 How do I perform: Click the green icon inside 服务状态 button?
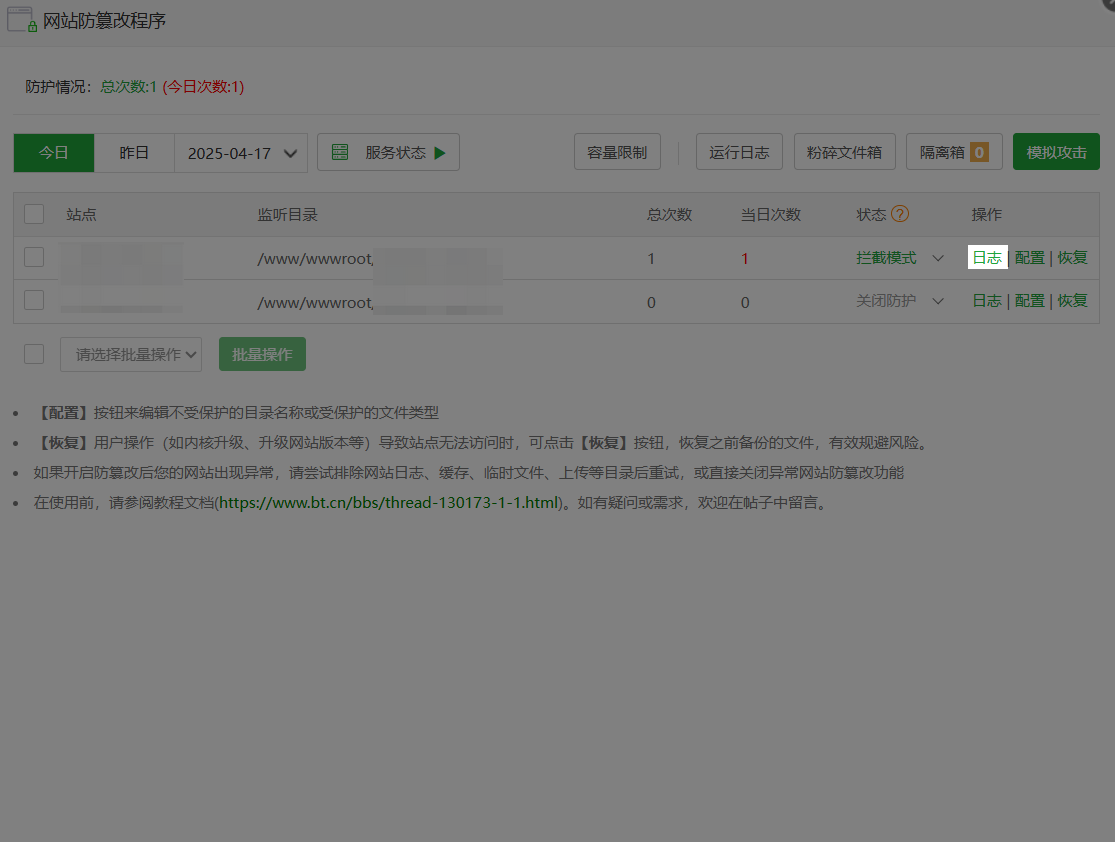pos(340,151)
